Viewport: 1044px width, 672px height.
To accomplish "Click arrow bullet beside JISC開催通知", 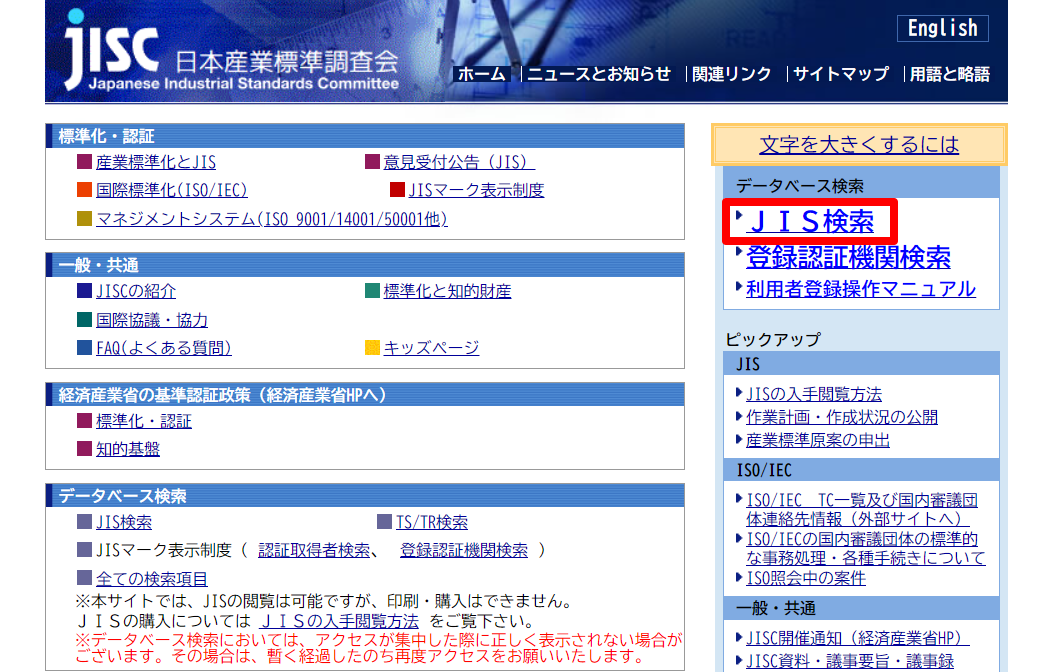I will point(738,637).
